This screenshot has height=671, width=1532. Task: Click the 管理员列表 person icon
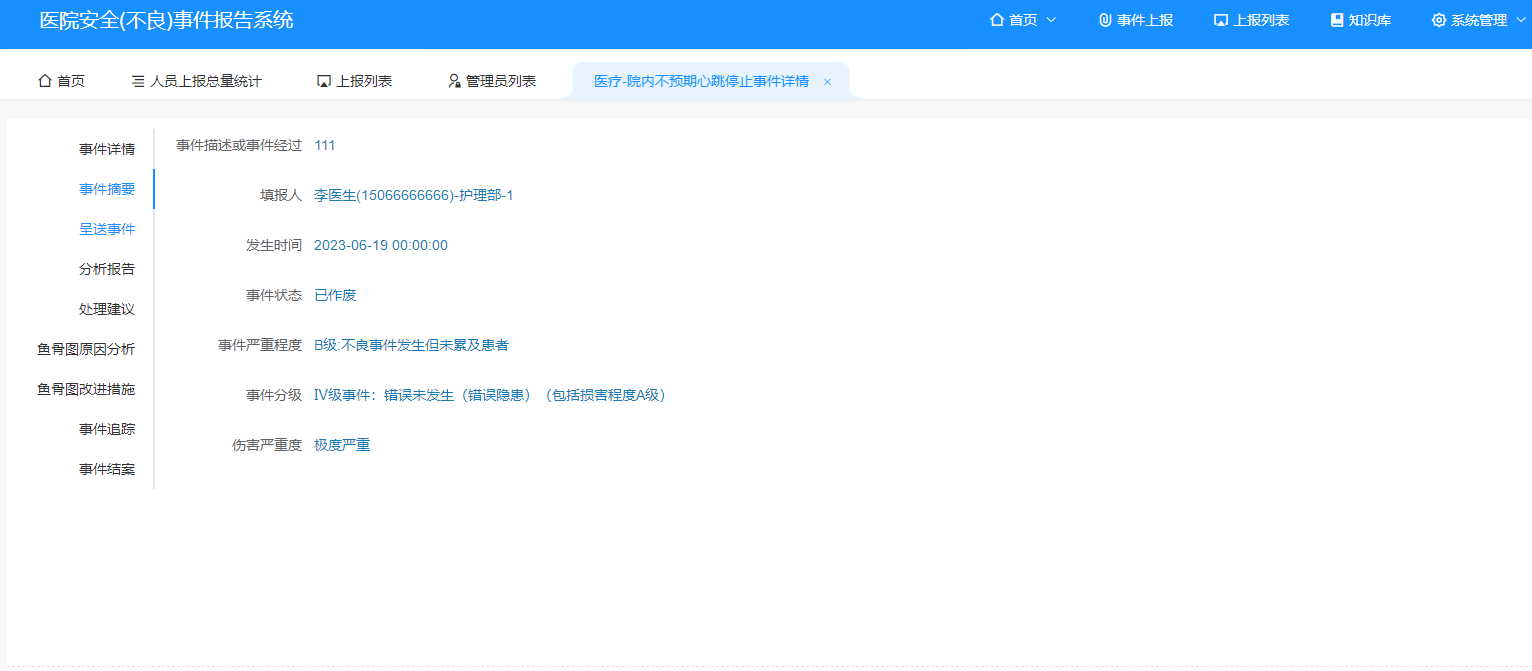(455, 81)
